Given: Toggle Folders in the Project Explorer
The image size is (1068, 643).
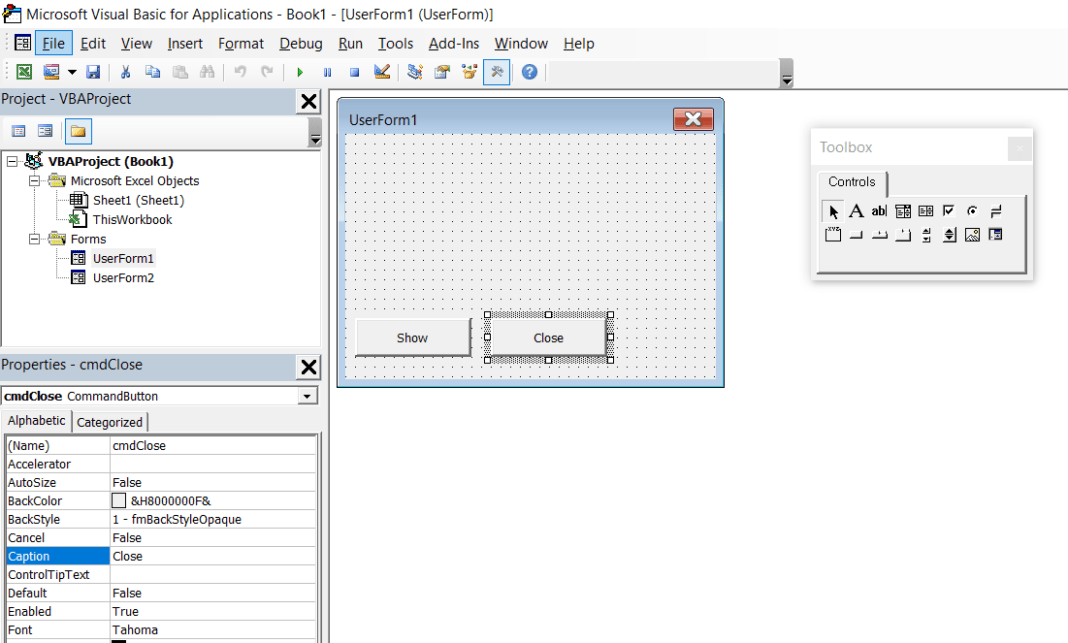Looking at the screenshot, I should point(78,130).
